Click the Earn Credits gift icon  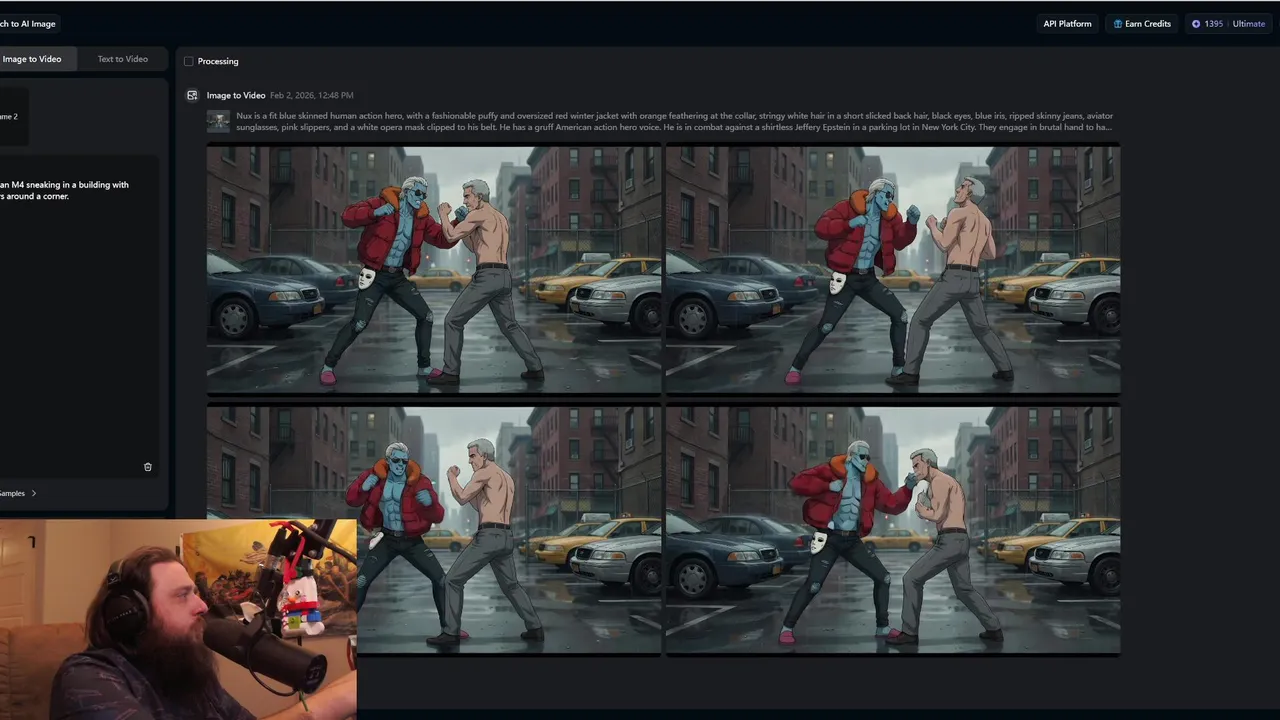pyautogui.click(x=1118, y=24)
